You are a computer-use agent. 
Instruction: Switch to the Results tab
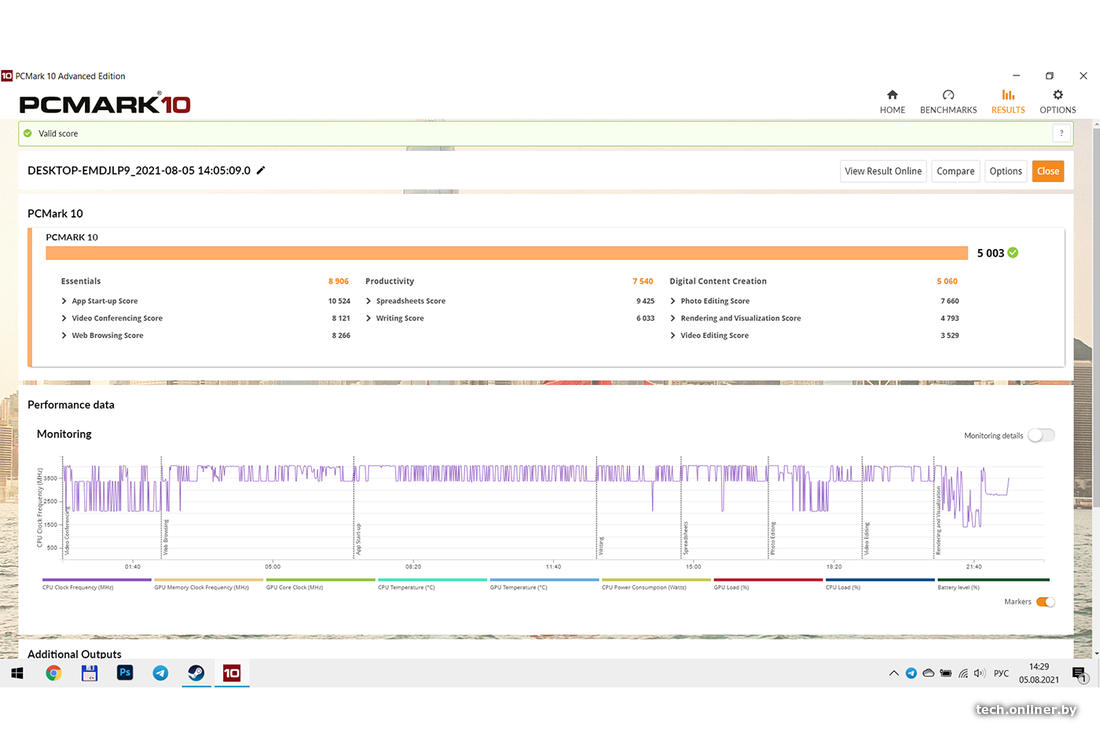point(1007,101)
